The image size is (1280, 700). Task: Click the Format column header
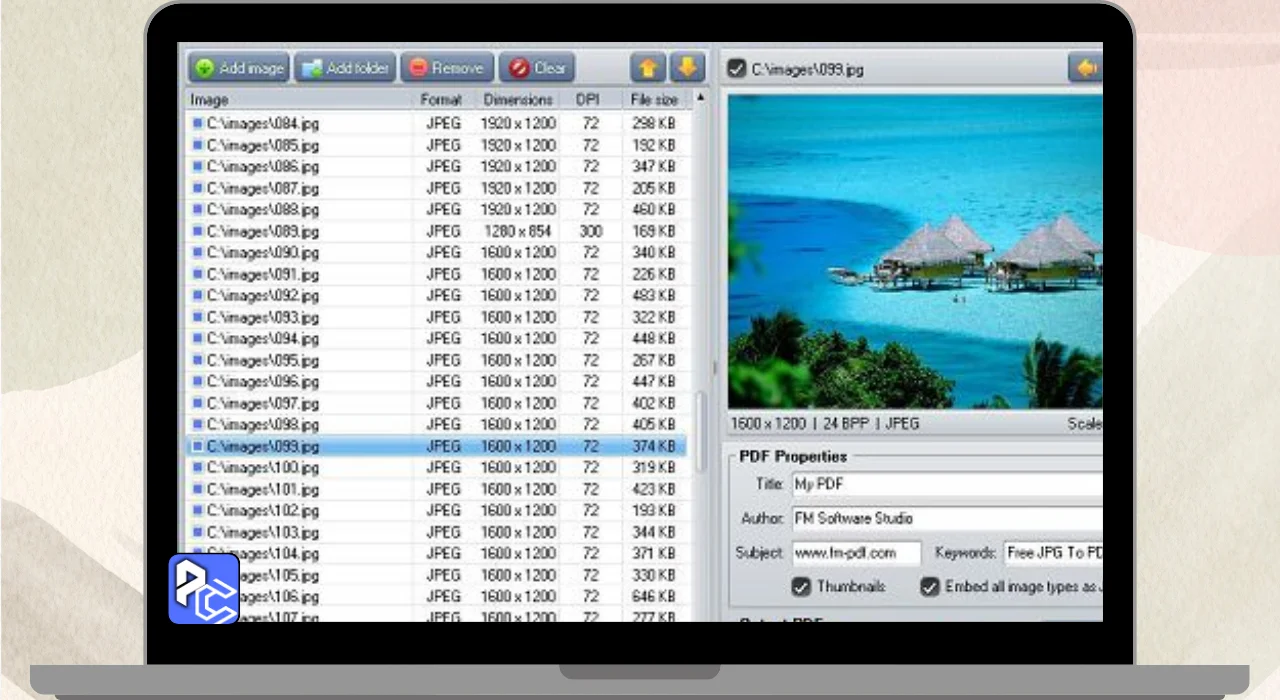coord(441,100)
